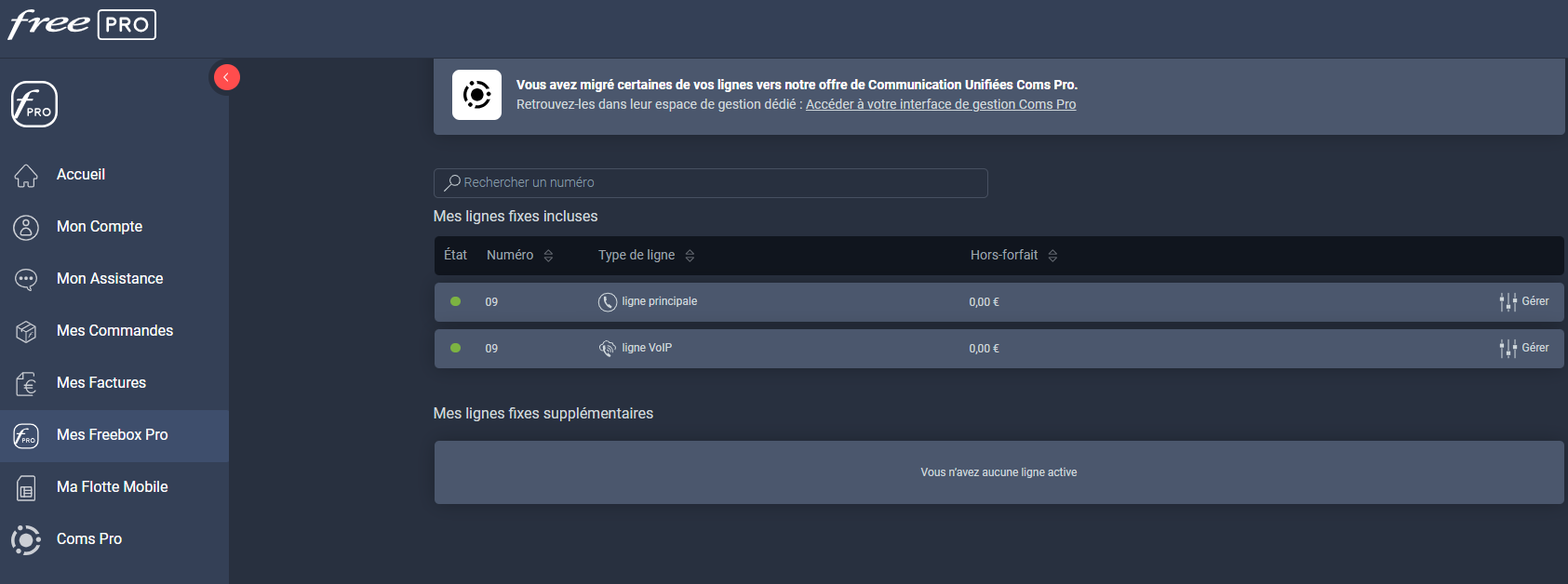Sort table by Type de ligne arrows
Viewport: 1568px width, 584px height.
pyautogui.click(x=690, y=256)
